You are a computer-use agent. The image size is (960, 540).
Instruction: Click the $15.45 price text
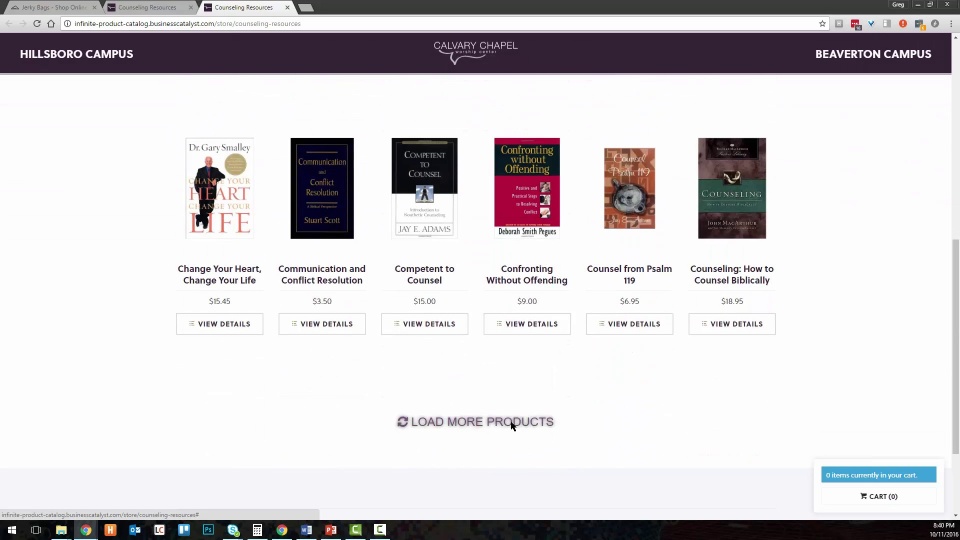click(220, 301)
